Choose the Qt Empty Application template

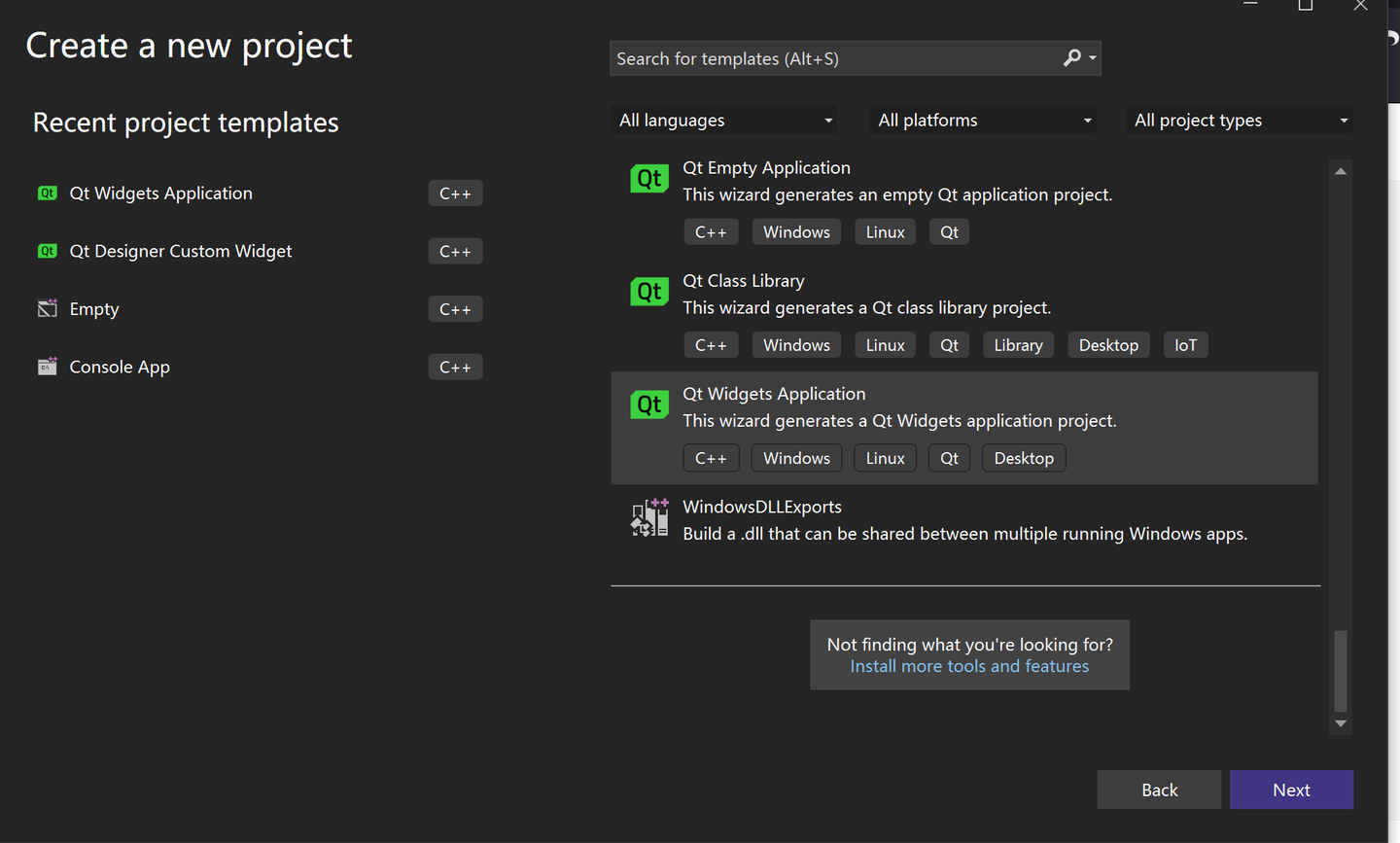(766, 168)
